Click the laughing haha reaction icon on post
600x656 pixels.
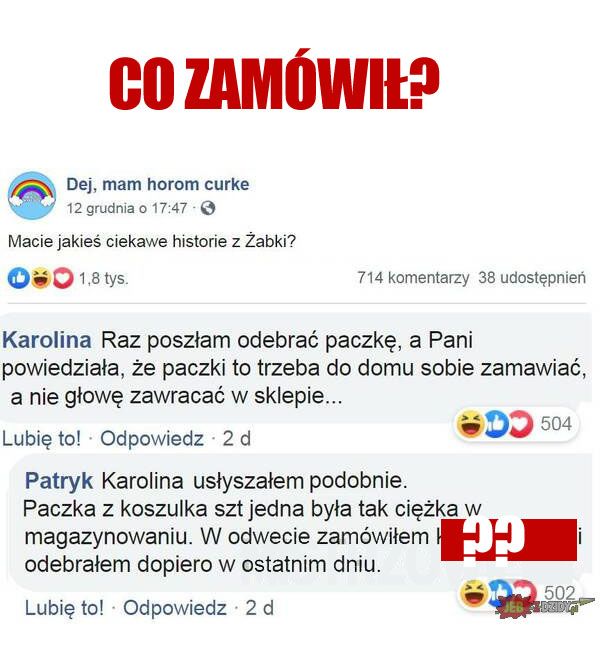pyautogui.click(x=41, y=278)
